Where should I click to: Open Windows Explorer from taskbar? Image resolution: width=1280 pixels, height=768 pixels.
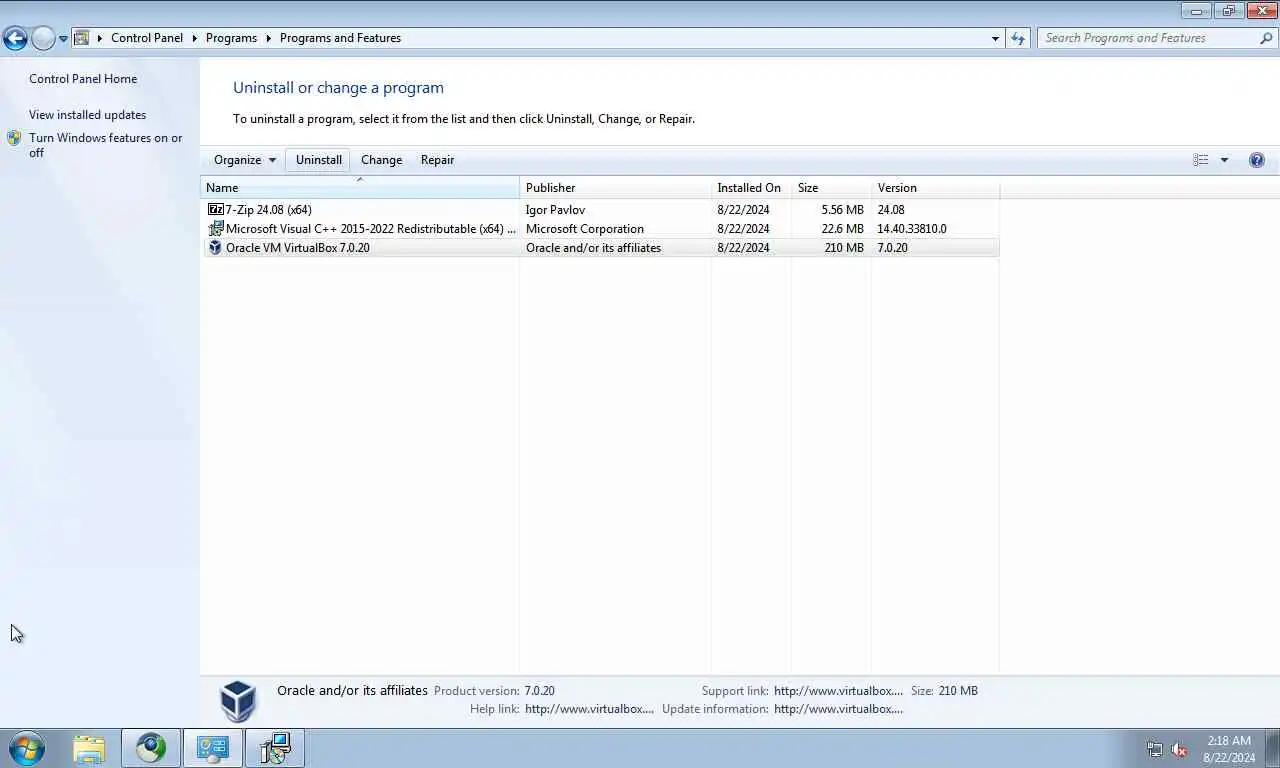point(89,748)
